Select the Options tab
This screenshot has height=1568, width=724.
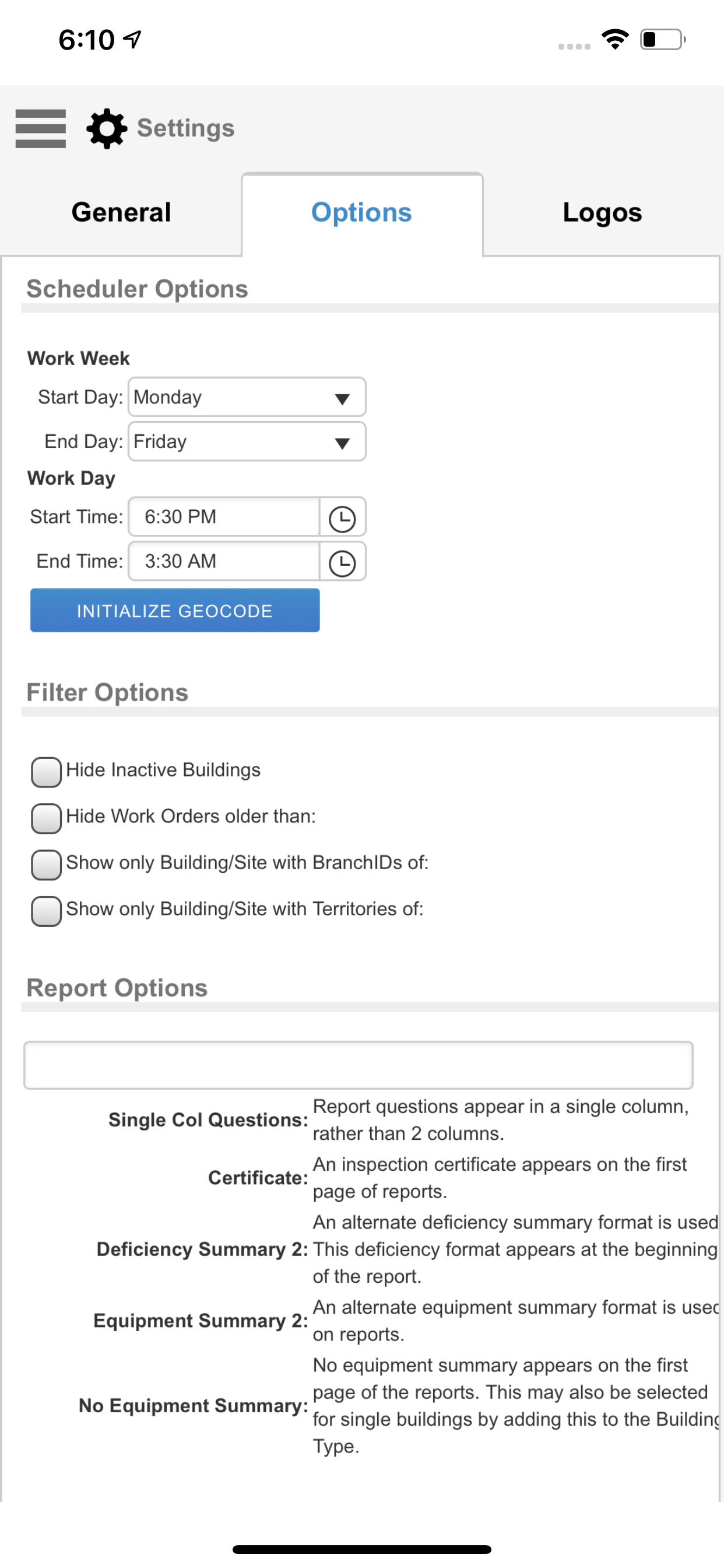(x=362, y=212)
